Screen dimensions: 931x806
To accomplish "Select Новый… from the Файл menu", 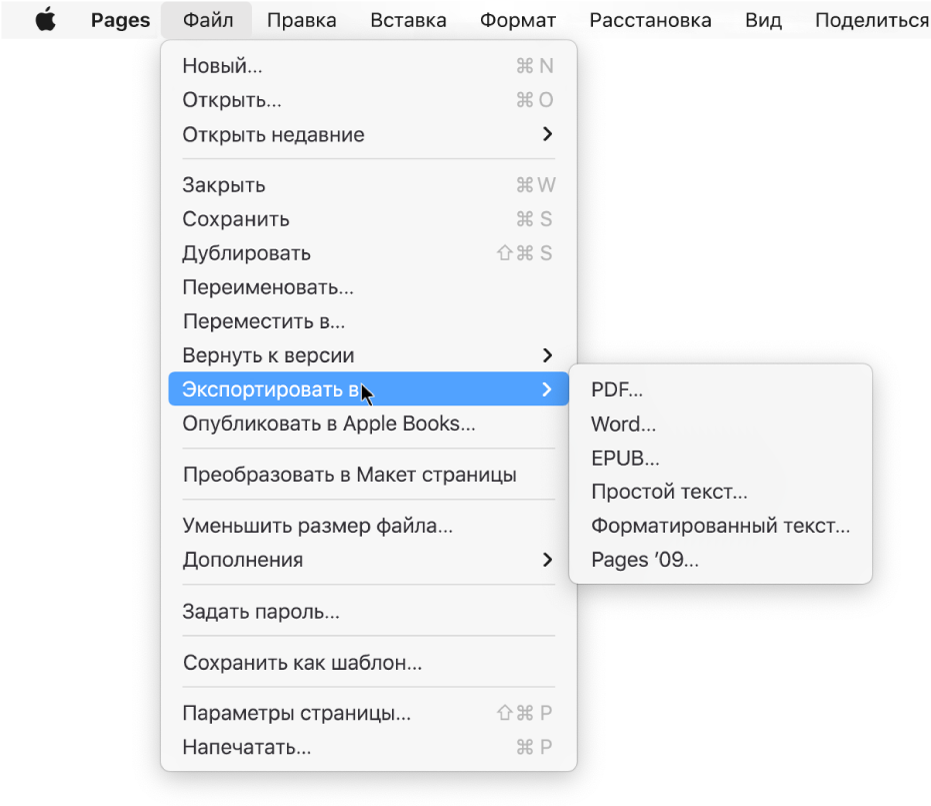I will click(222, 66).
